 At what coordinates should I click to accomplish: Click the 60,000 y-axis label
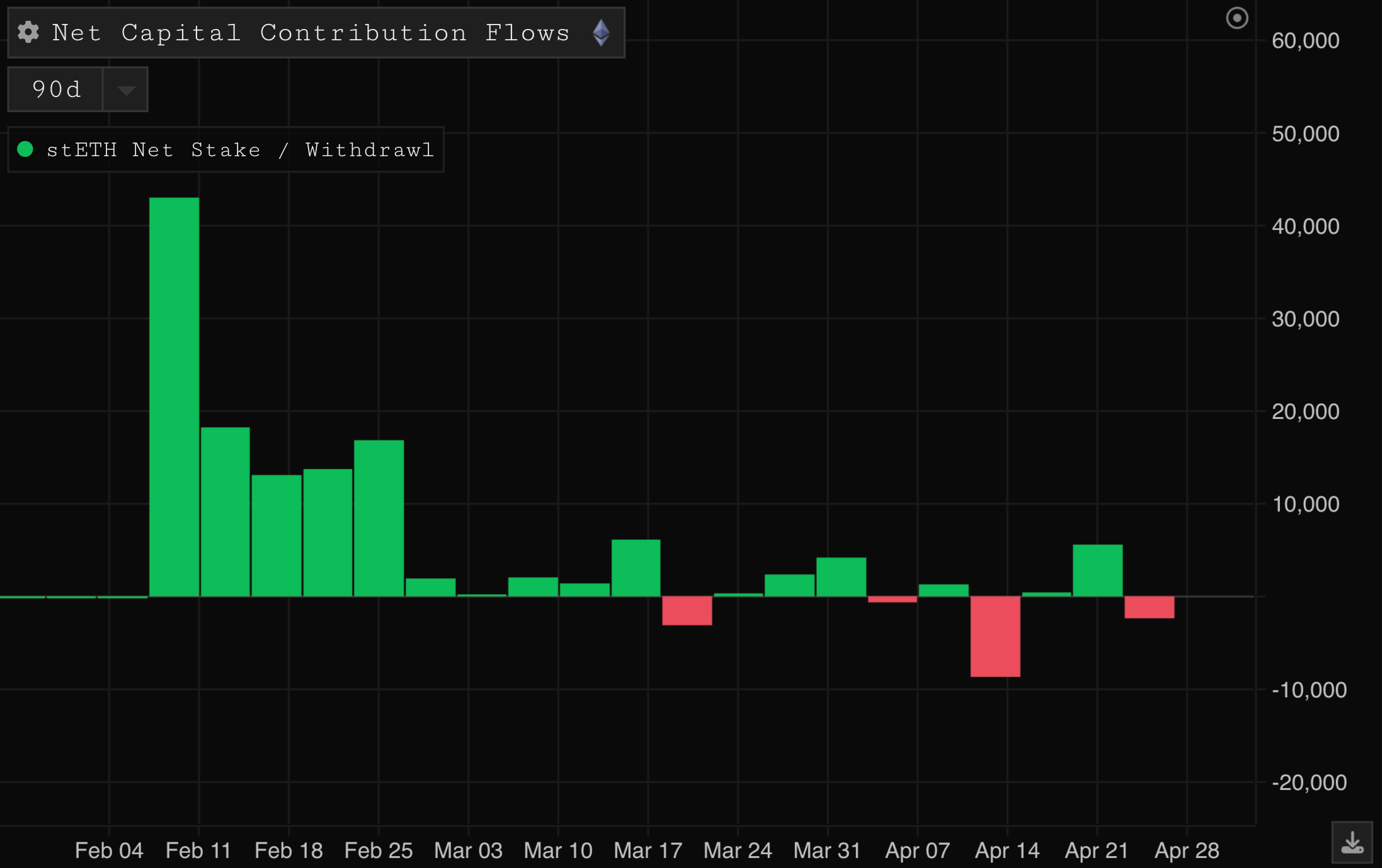click(1305, 41)
